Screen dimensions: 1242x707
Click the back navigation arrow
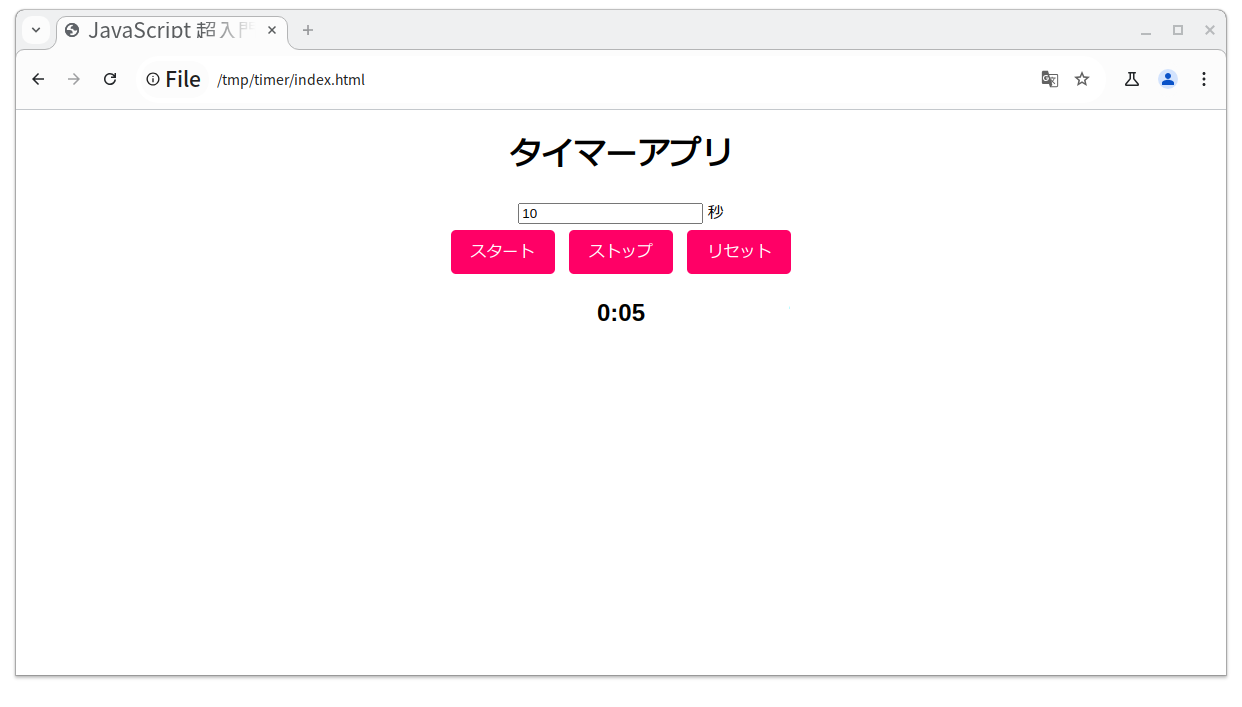click(37, 78)
